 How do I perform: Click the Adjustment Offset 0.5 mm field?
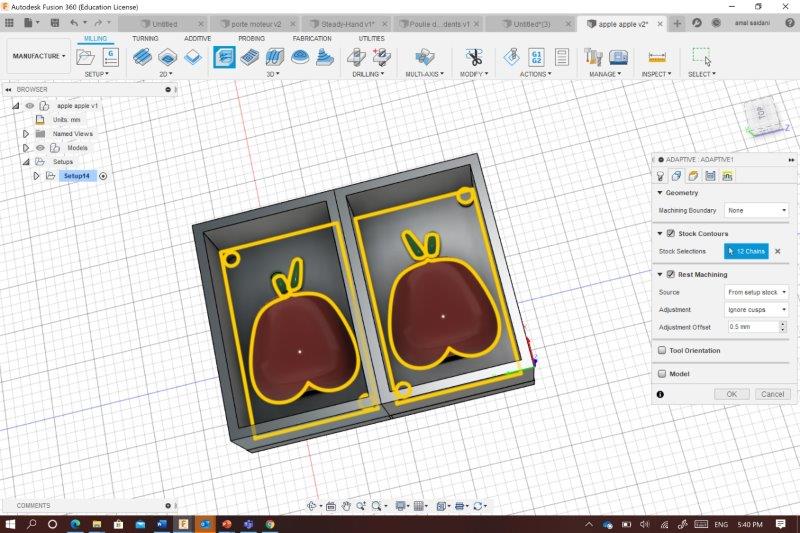point(753,327)
